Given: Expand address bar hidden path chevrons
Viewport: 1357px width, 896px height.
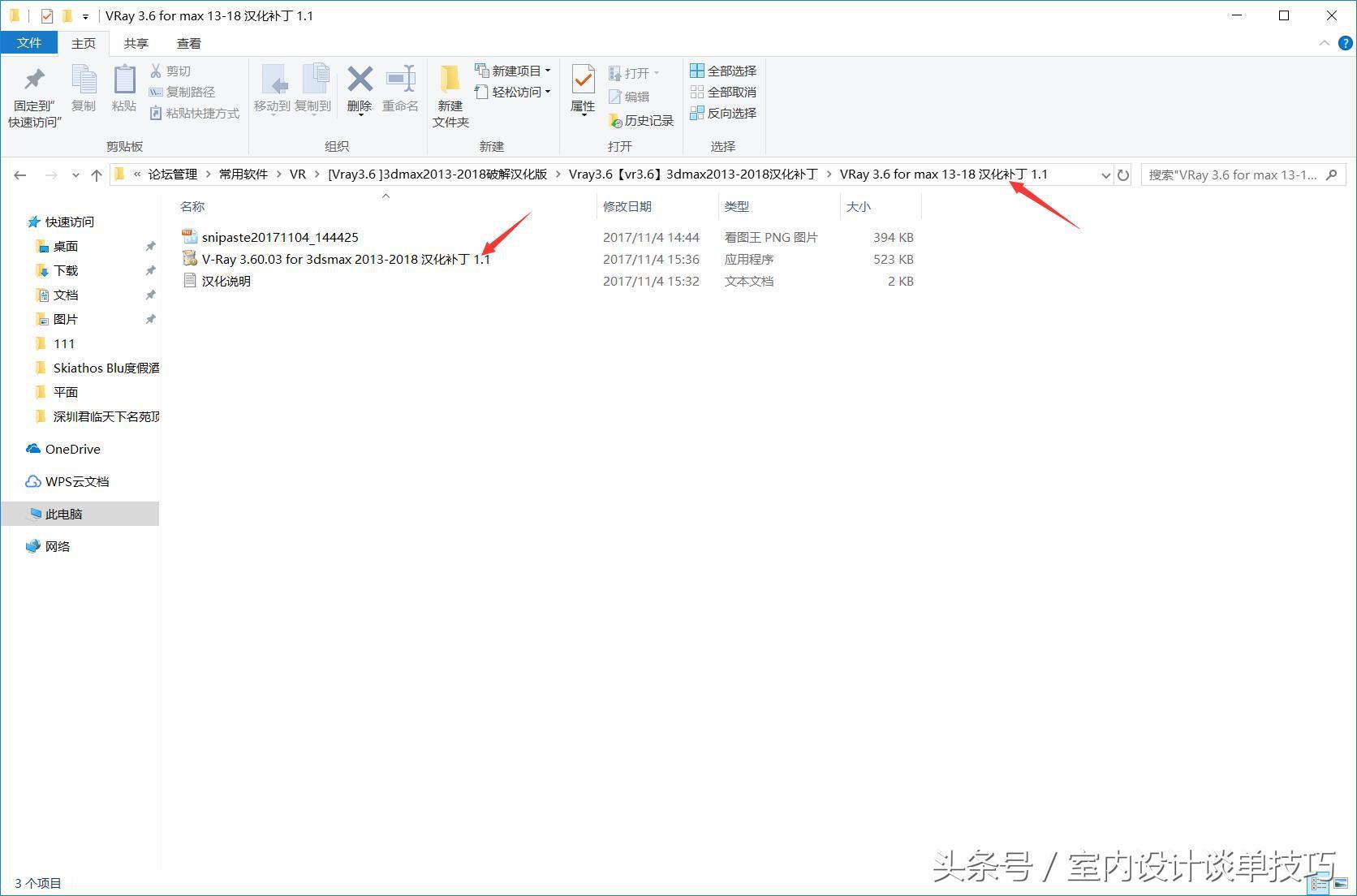Looking at the screenshot, I should [137, 174].
